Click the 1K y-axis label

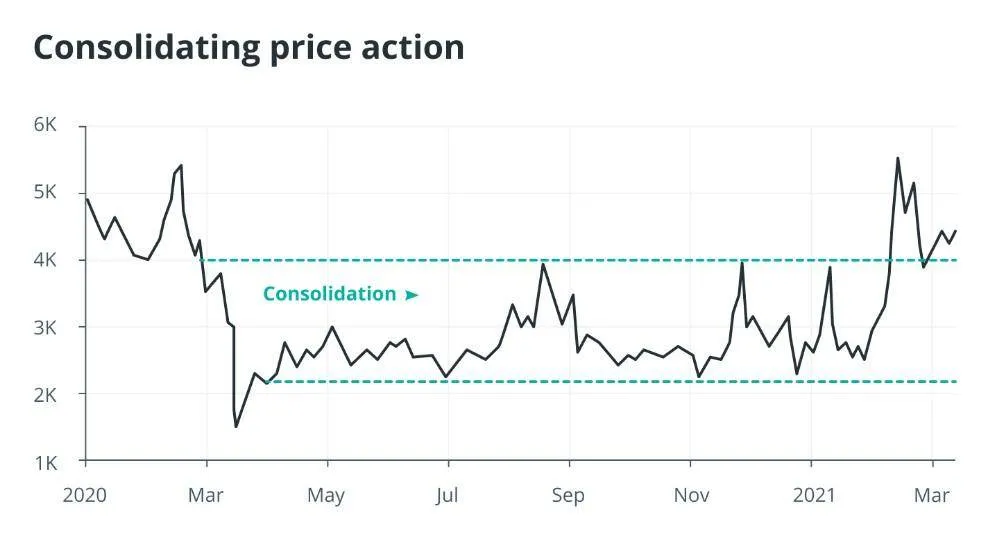(46, 462)
